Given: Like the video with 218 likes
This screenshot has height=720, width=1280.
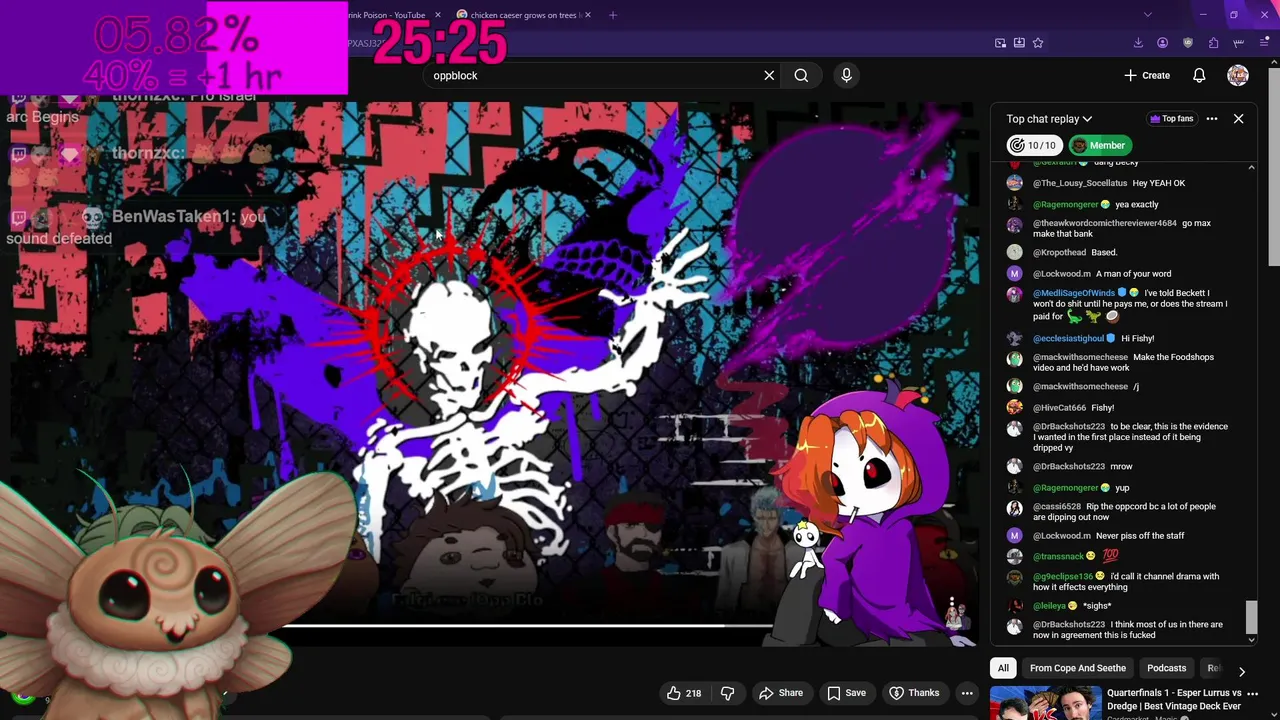Looking at the screenshot, I should coord(684,693).
